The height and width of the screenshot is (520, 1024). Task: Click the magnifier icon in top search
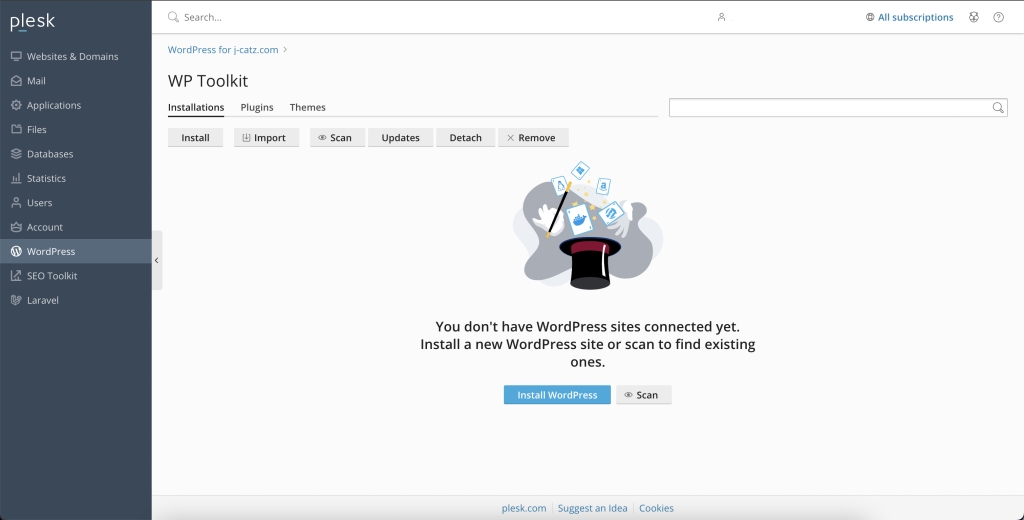(173, 17)
